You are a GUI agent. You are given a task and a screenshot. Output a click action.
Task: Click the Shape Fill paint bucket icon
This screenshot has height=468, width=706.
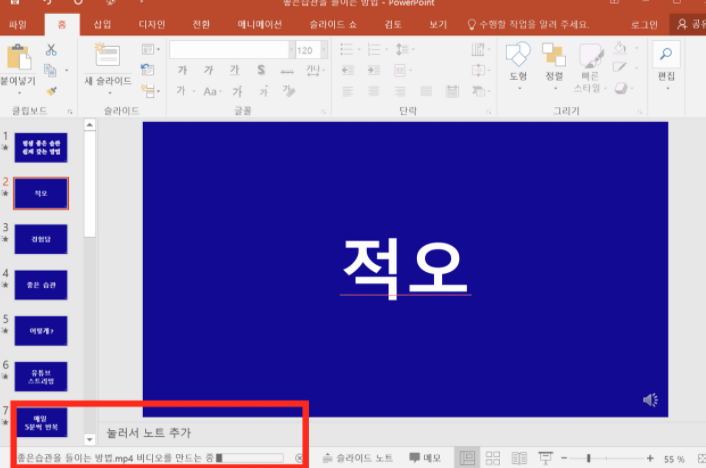click(x=620, y=47)
